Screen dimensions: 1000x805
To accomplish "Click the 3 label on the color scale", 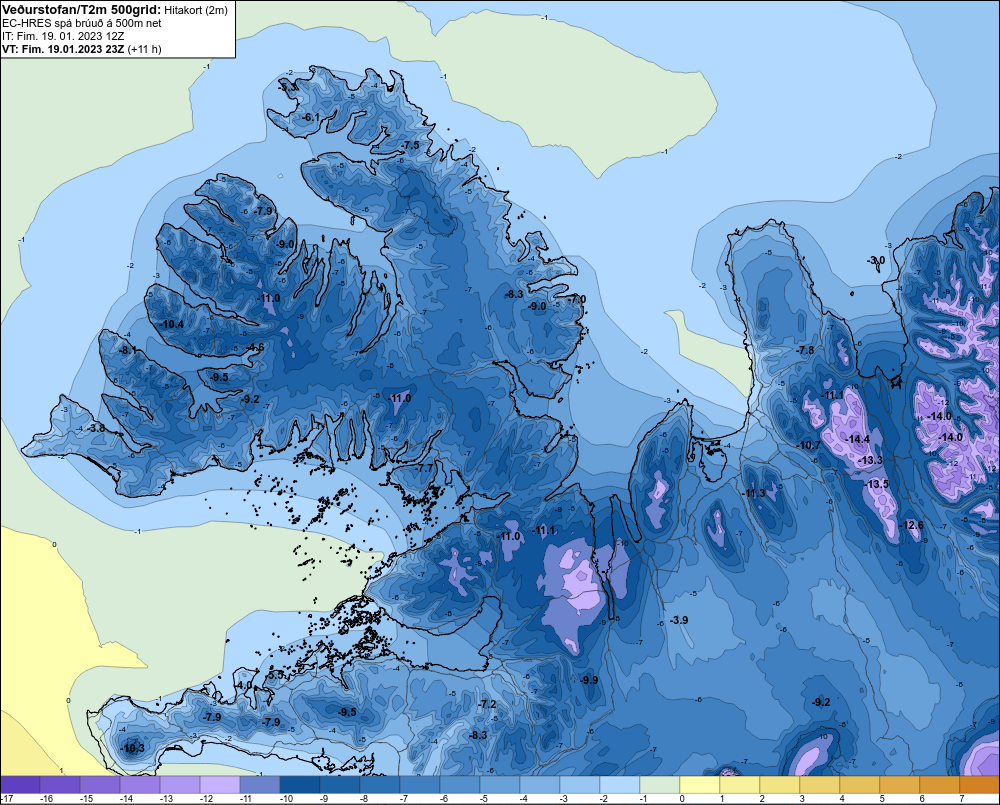I will pos(802,799).
